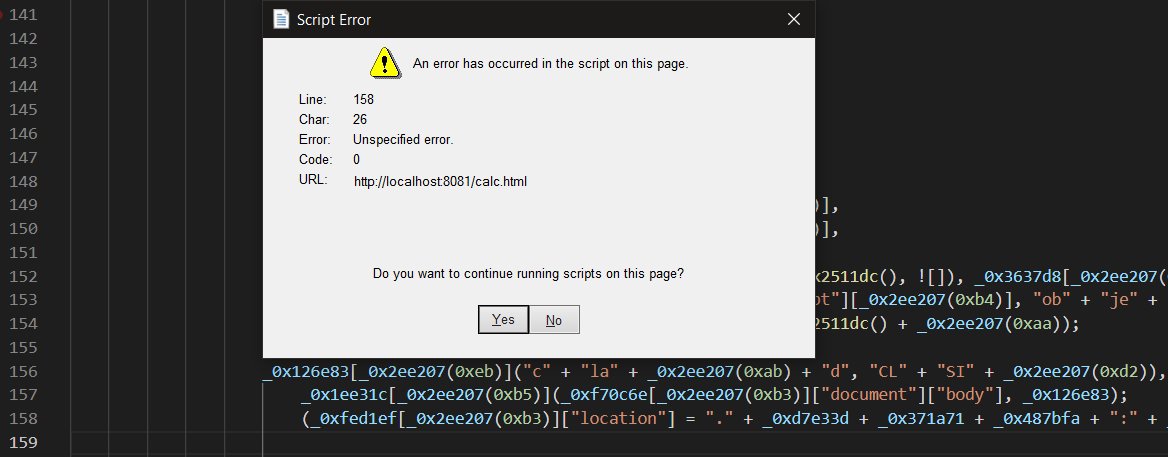Screen dimensions: 1168x457
Task: Click Yes to continue running scripts
Action: (503, 319)
